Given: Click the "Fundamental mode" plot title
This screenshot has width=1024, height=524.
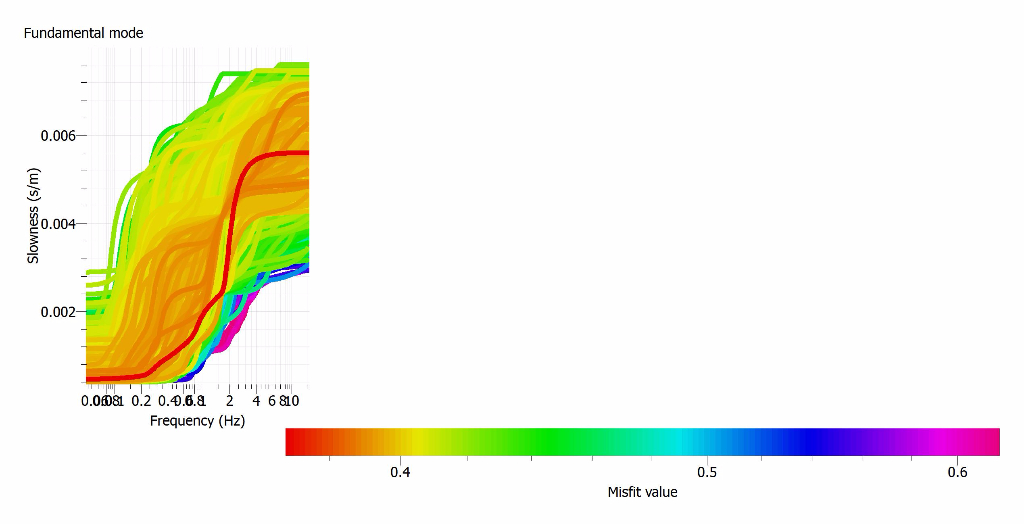Looking at the screenshot, I should coord(83,33).
